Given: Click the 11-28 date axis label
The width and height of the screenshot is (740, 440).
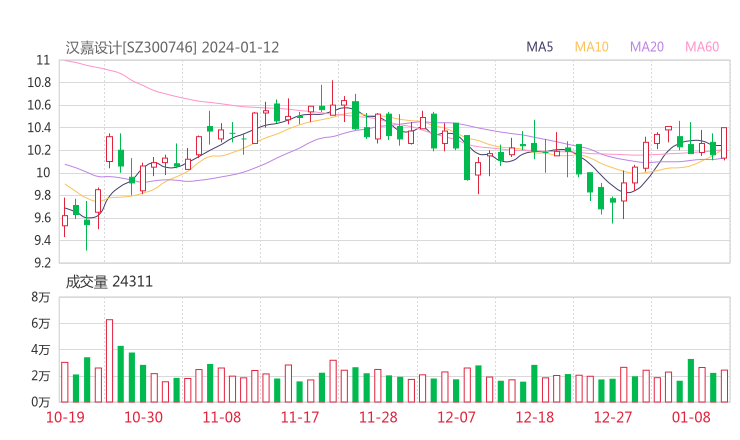Looking at the screenshot, I should (x=378, y=417).
